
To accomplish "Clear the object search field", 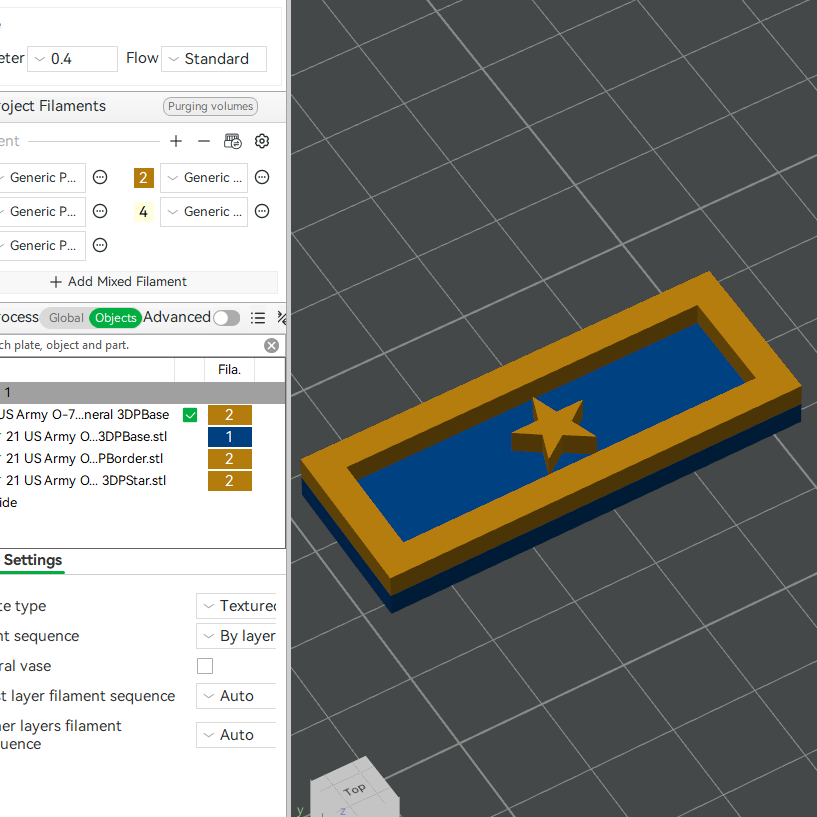I will point(271,345).
